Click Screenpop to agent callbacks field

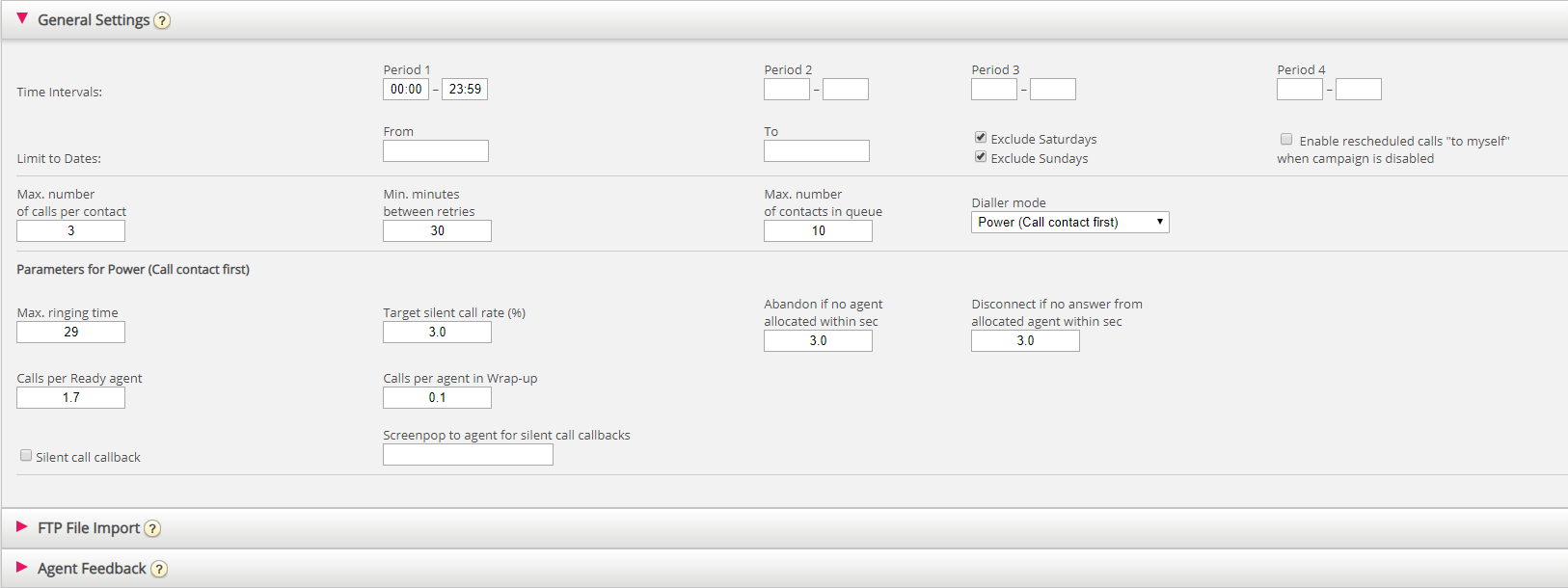tap(468, 455)
